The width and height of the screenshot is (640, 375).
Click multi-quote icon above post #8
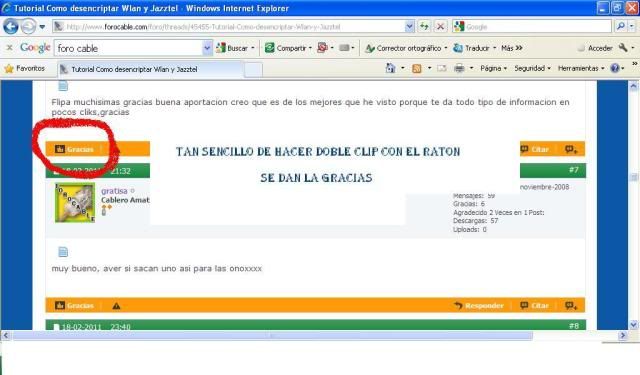(571, 306)
